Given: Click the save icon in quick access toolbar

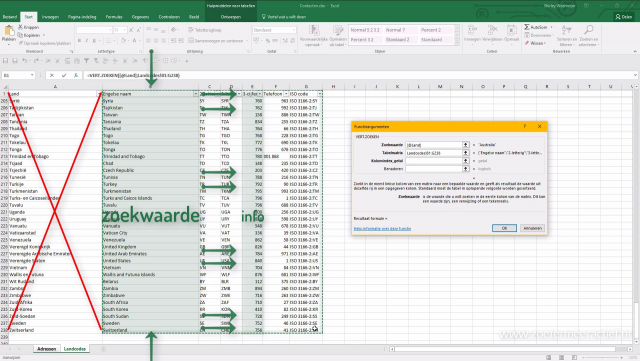Looking at the screenshot, I should click(x=5, y=60).
